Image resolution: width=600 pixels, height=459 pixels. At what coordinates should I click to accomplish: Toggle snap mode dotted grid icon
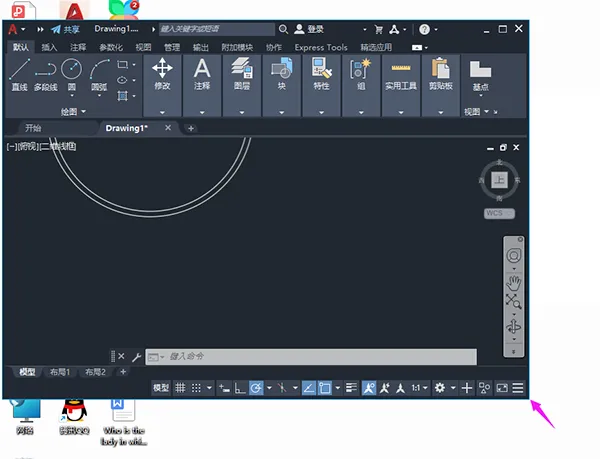coord(196,388)
